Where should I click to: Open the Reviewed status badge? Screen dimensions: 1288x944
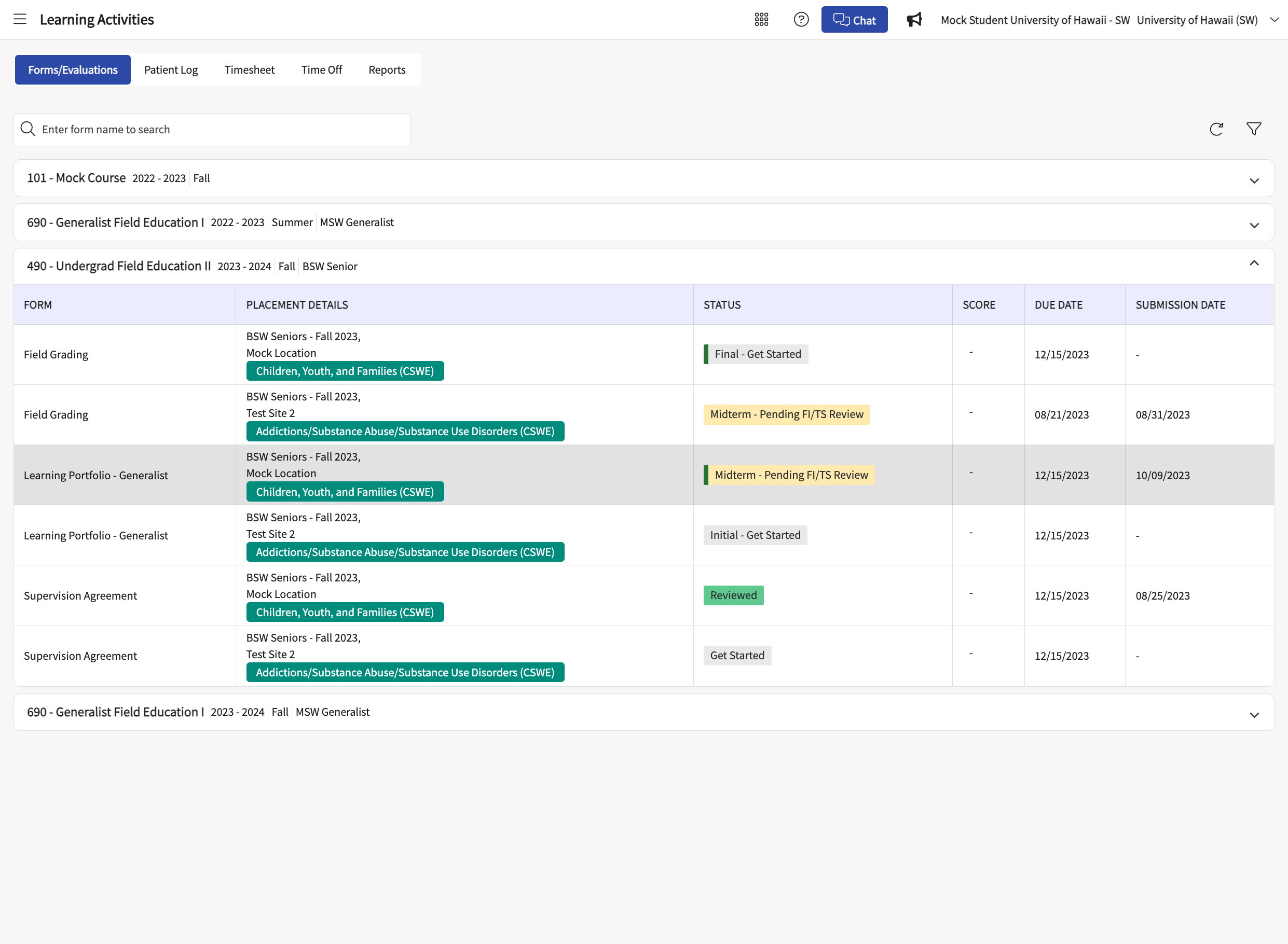tap(733, 595)
